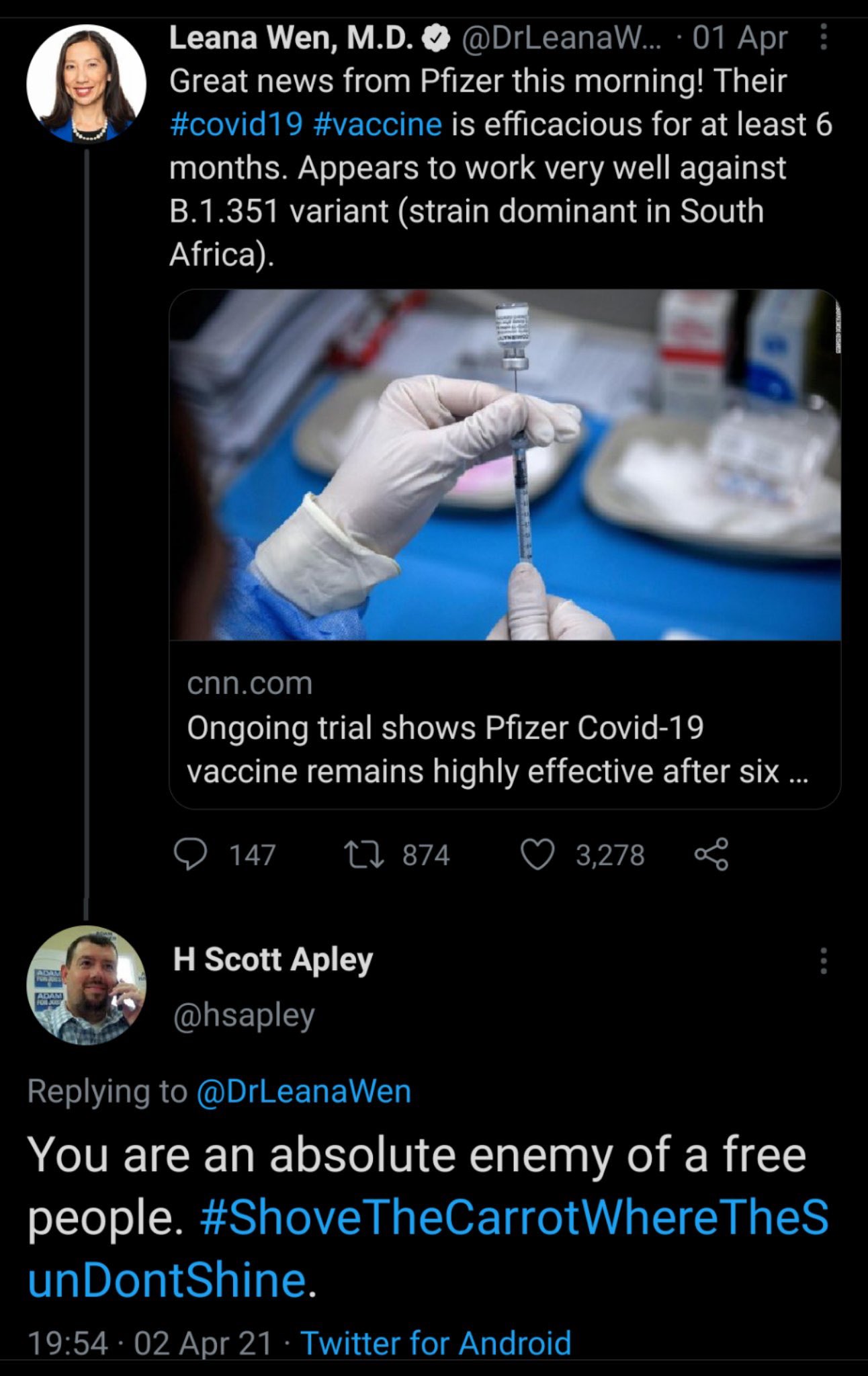Open three-dot menu on H Scott Apley's reply
Screen dimensions: 868x1376
click(824, 961)
